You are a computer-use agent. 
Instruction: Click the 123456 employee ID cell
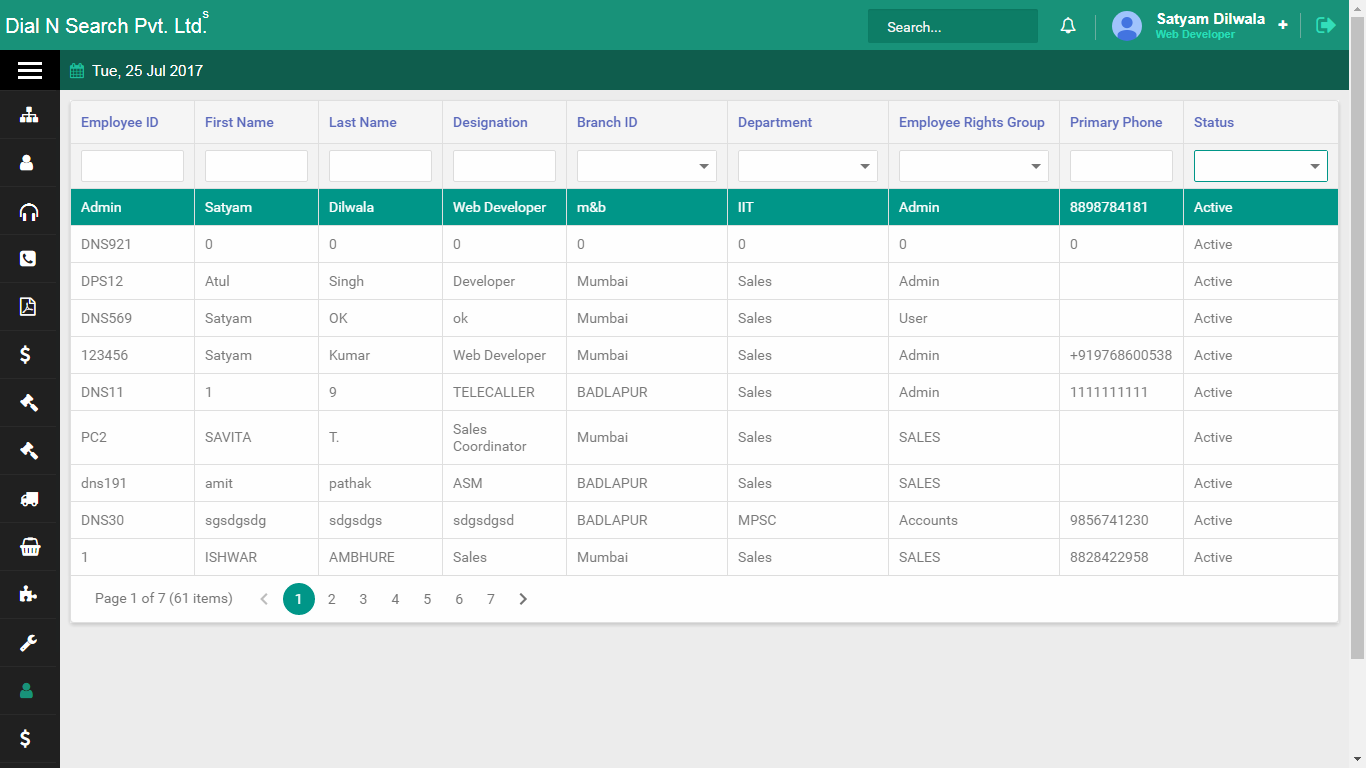tap(132, 355)
